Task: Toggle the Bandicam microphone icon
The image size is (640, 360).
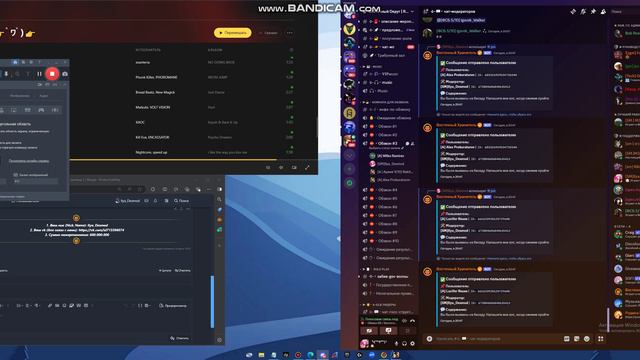Action: click(x=6, y=74)
